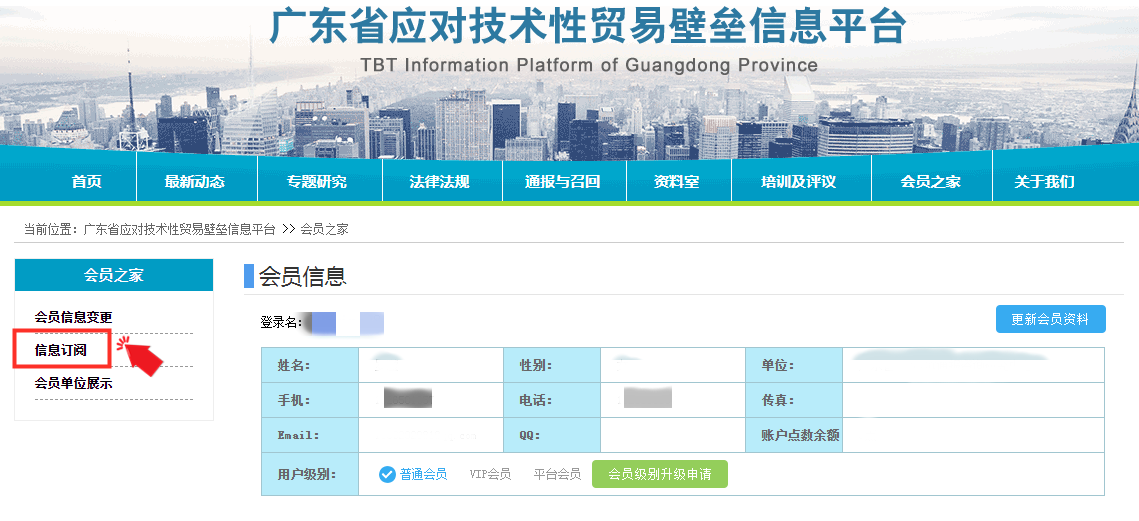Navigate to 培训及评议
The width and height of the screenshot is (1139, 521).
(798, 182)
